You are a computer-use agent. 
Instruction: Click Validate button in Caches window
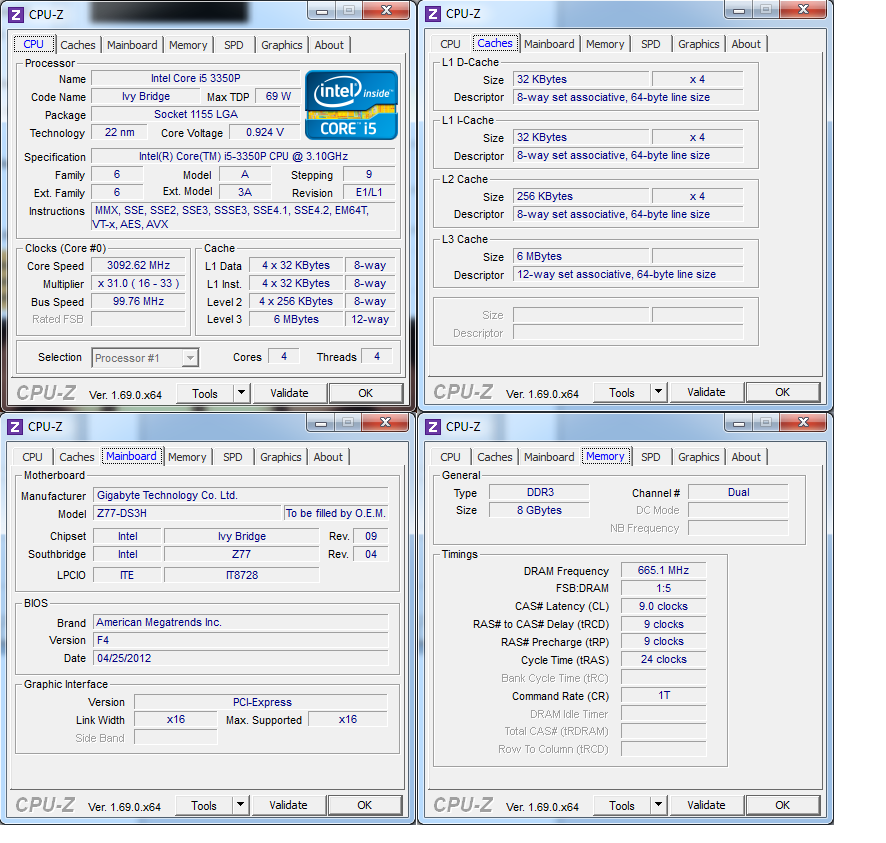[x=706, y=392]
